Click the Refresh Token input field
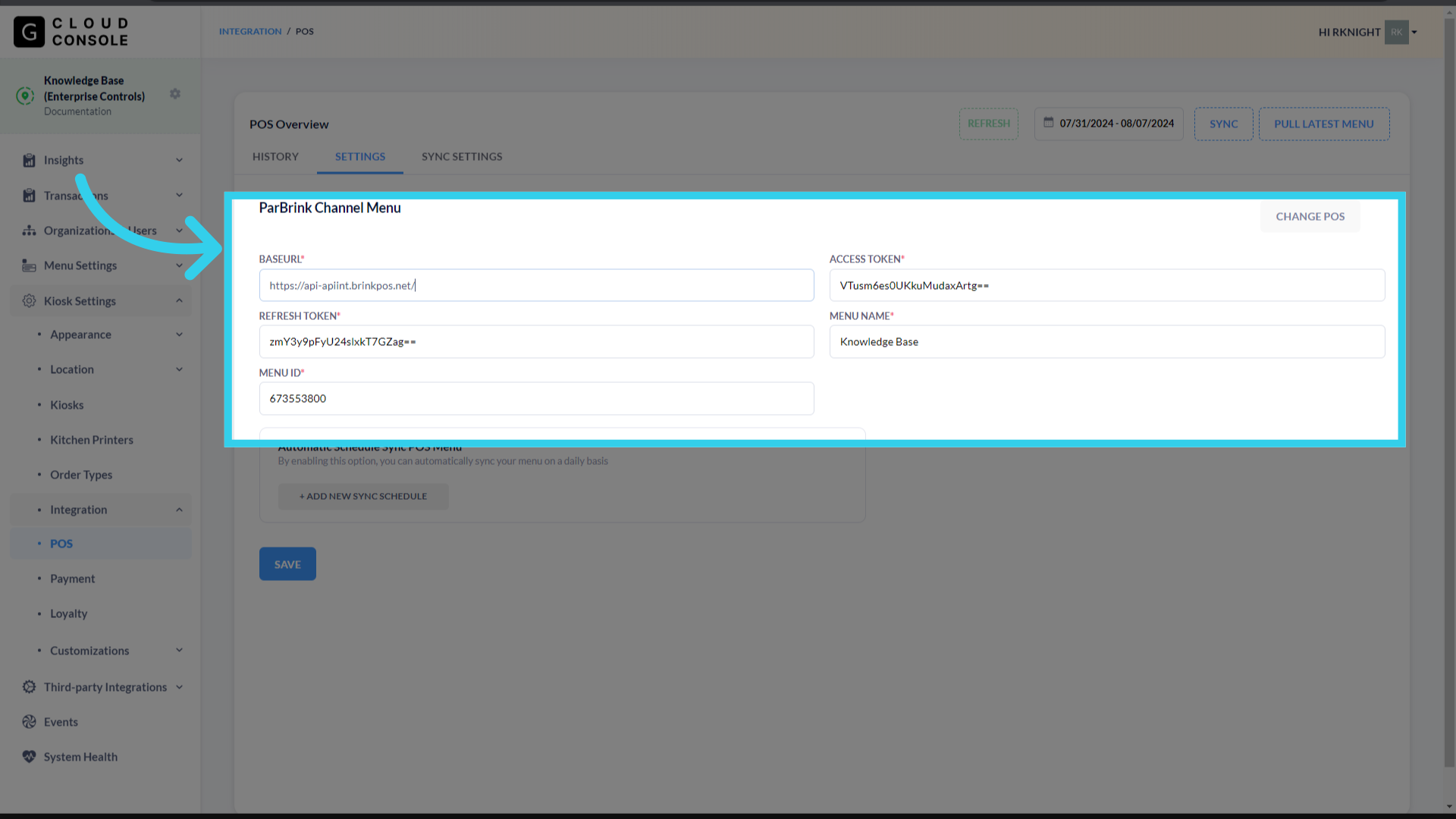The image size is (1456, 819). pyautogui.click(x=537, y=342)
